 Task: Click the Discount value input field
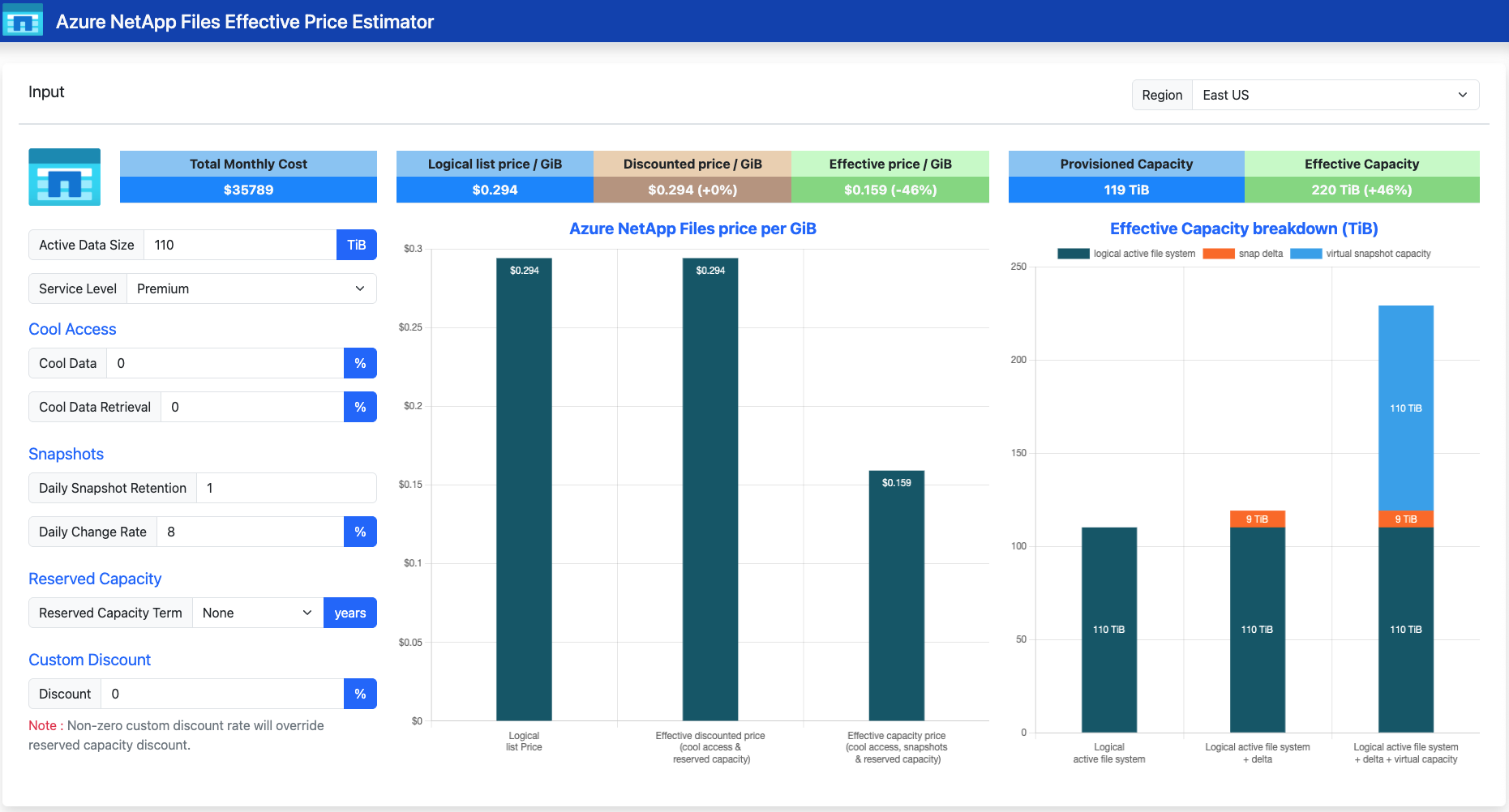(x=222, y=694)
